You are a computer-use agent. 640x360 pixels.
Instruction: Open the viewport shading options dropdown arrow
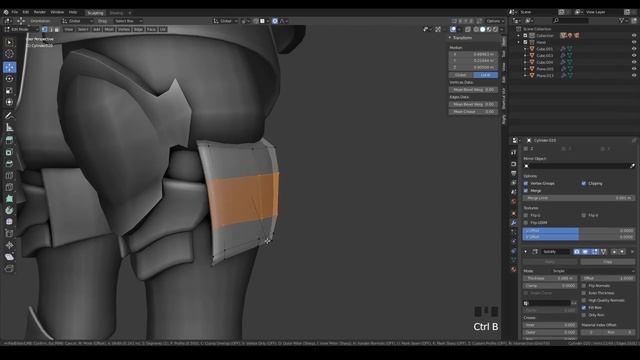coord(502,29)
